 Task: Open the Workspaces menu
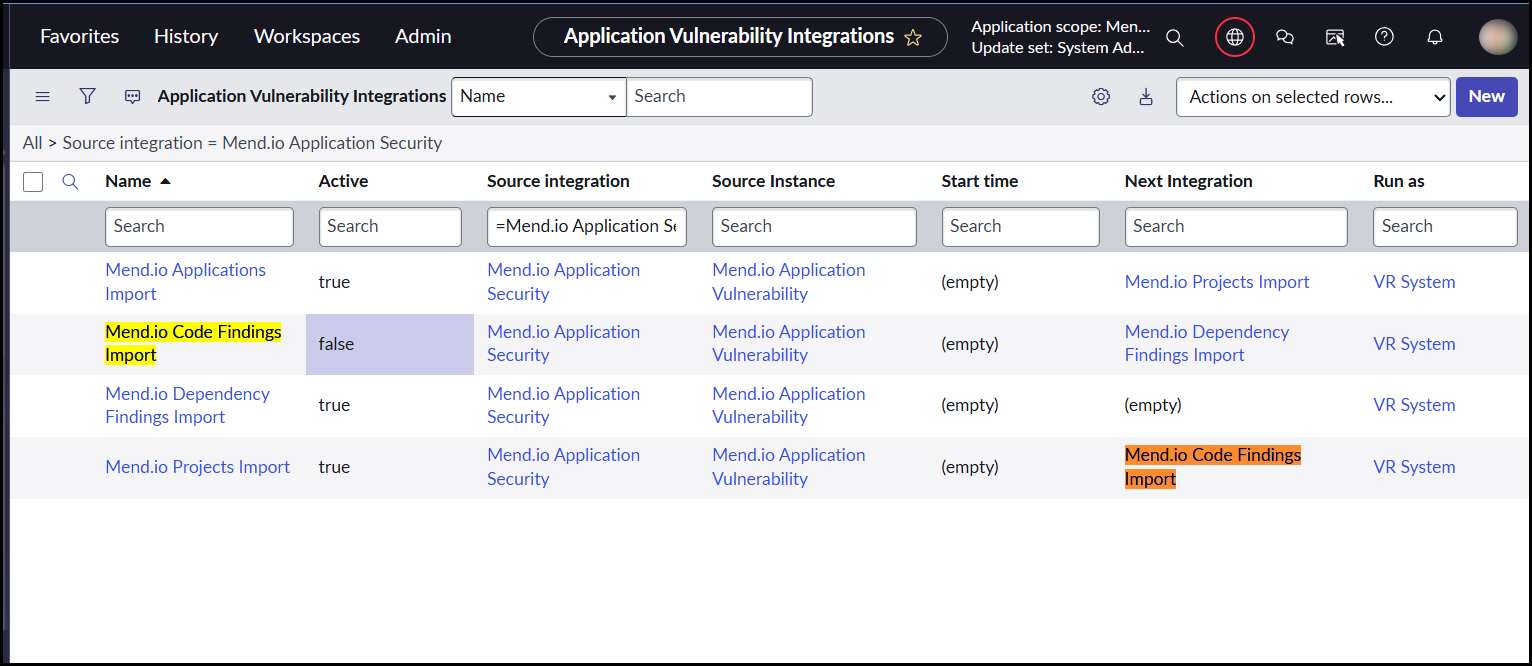click(306, 36)
